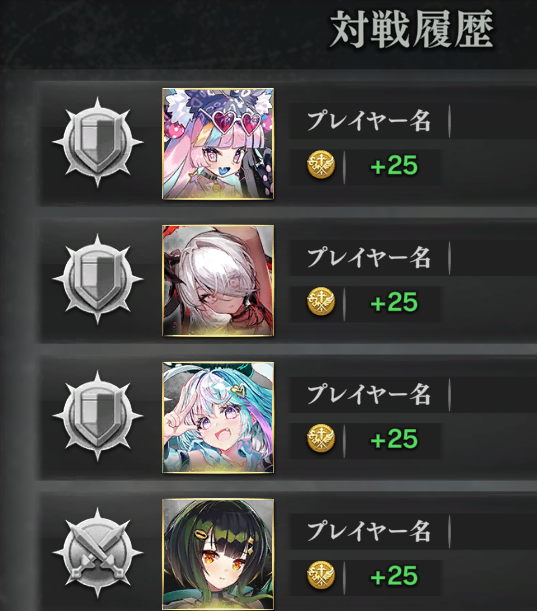
Task: Click gold coin icon in fourth match row
Action: [321, 576]
